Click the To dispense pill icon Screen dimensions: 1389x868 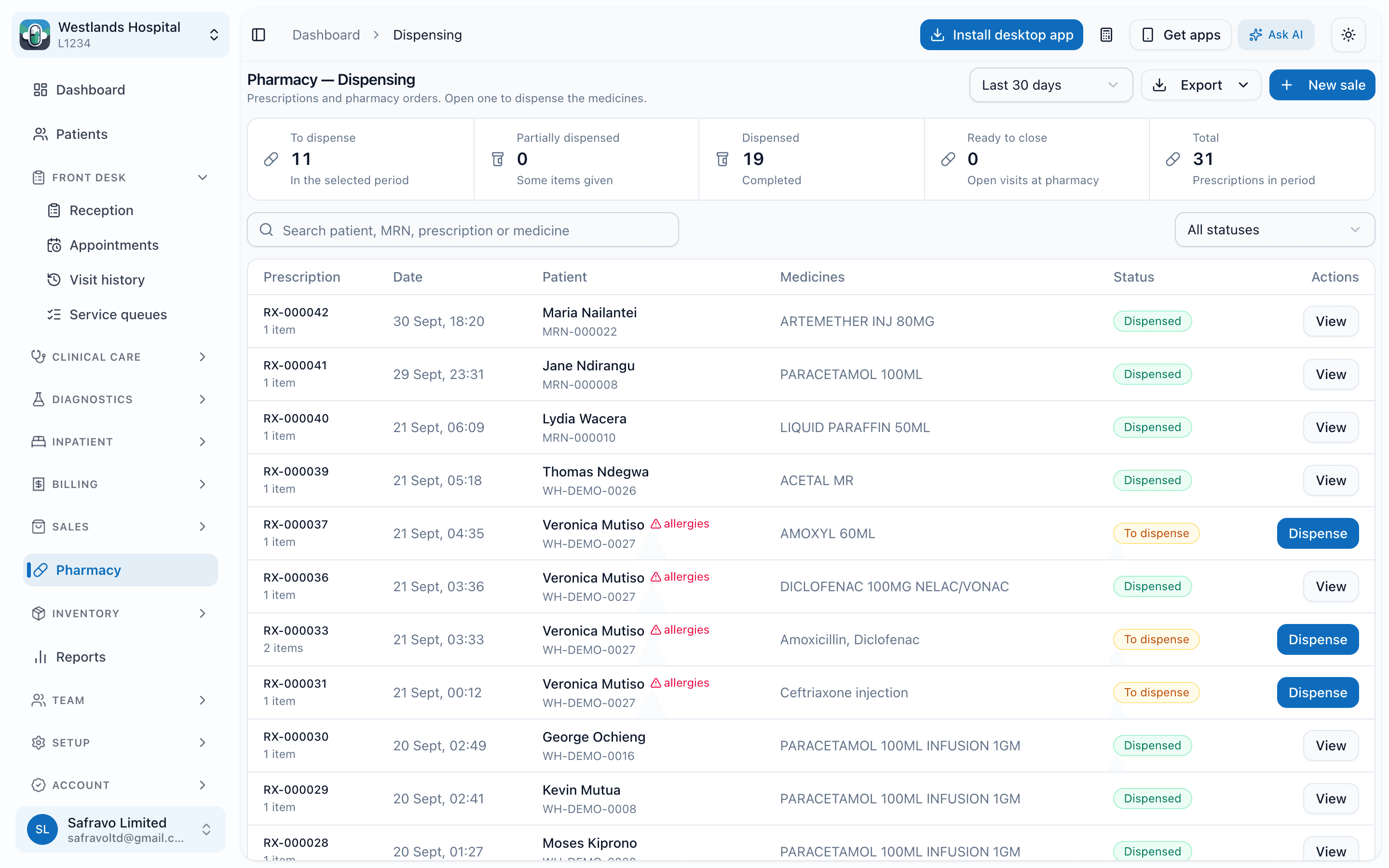coord(271,159)
